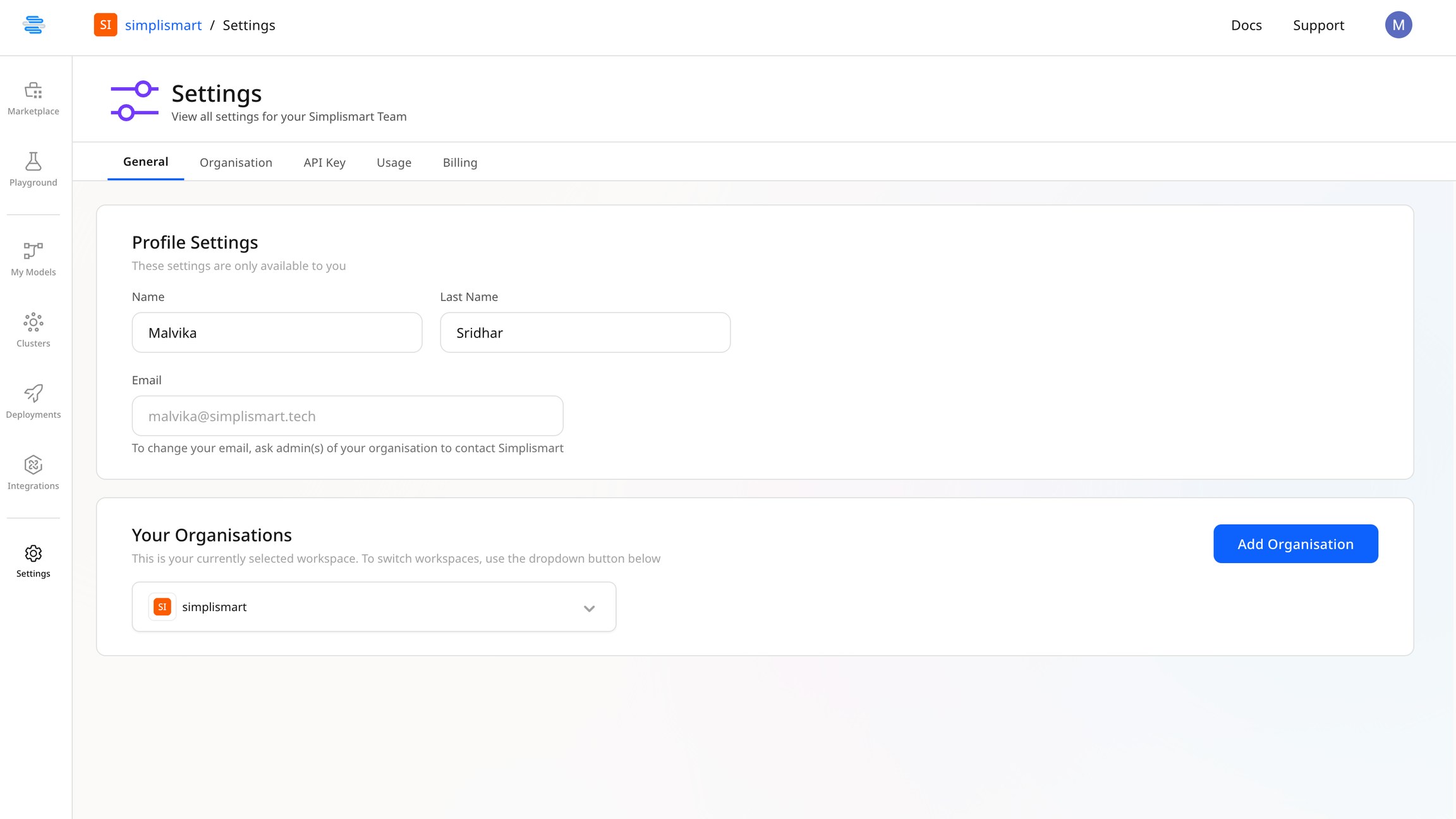Open the Support link
Screen dimensions: 1456x819
pyautogui.click(x=1318, y=25)
